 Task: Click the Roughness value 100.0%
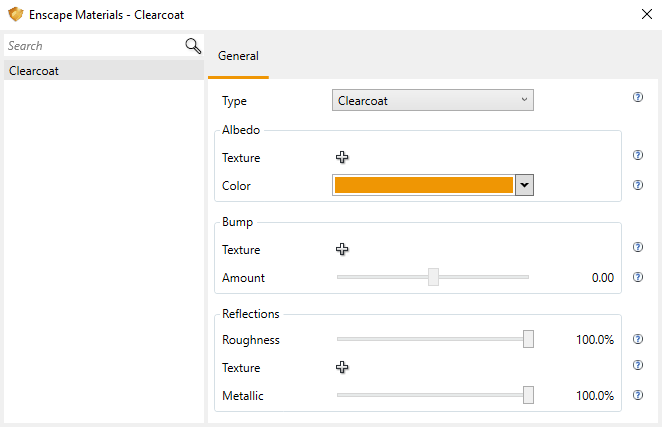pyautogui.click(x=594, y=340)
